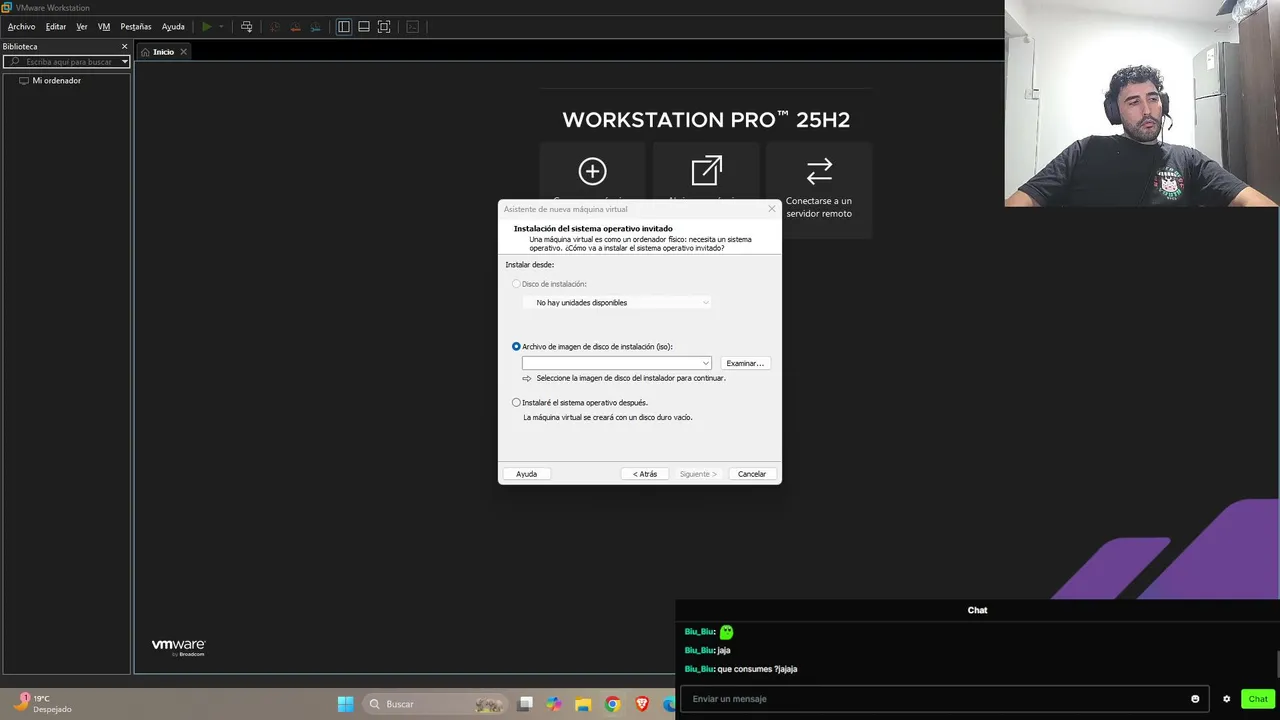This screenshot has height=720, width=1280.
Task: Click the take snapshot toolbar icon
Action: (276, 27)
